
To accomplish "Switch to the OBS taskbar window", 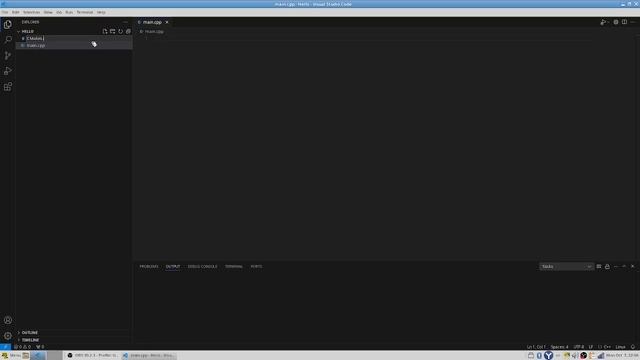I will point(92,356).
